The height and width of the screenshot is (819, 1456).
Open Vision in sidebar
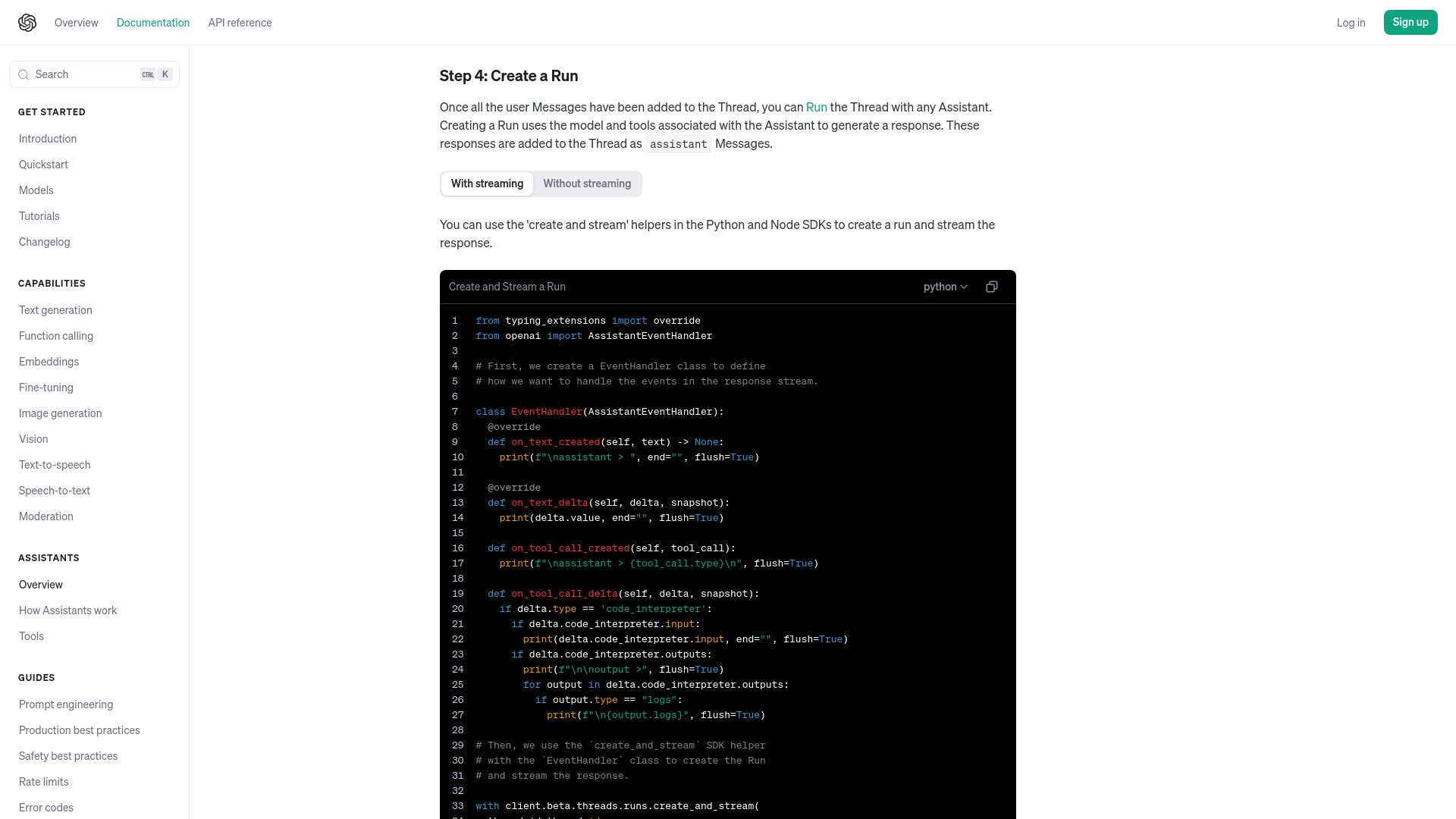pos(33,439)
